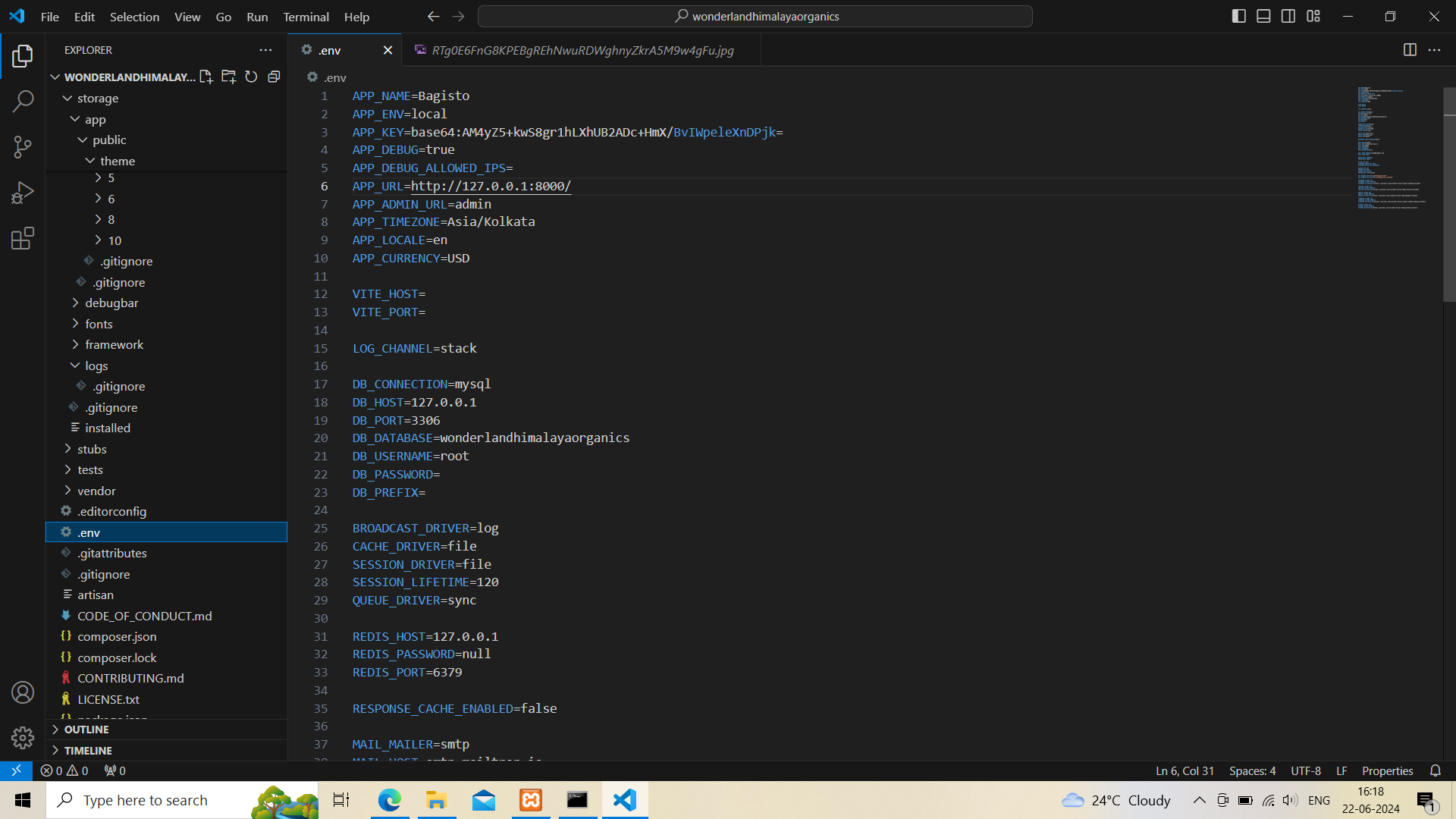1456x819 pixels.
Task: Expand the OUTLINE section
Action: [x=167, y=730]
